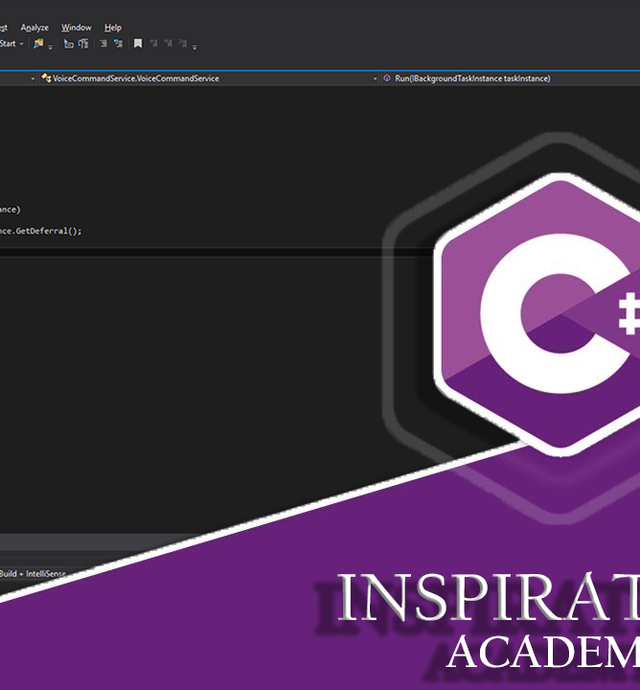Click the previous bookmark icon
The image size is (640, 690).
153,43
